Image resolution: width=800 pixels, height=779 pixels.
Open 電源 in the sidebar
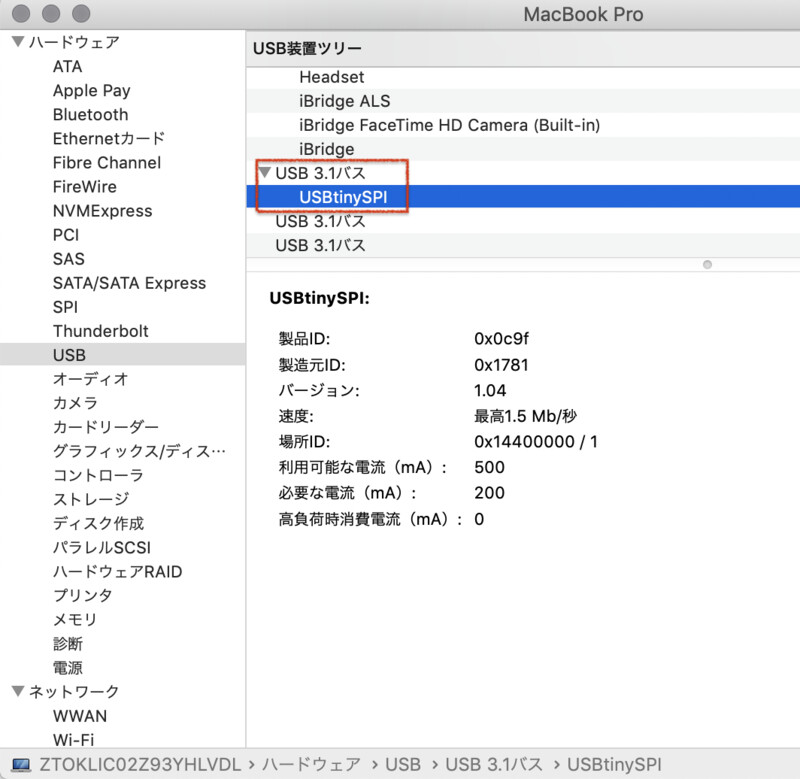tap(67, 667)
